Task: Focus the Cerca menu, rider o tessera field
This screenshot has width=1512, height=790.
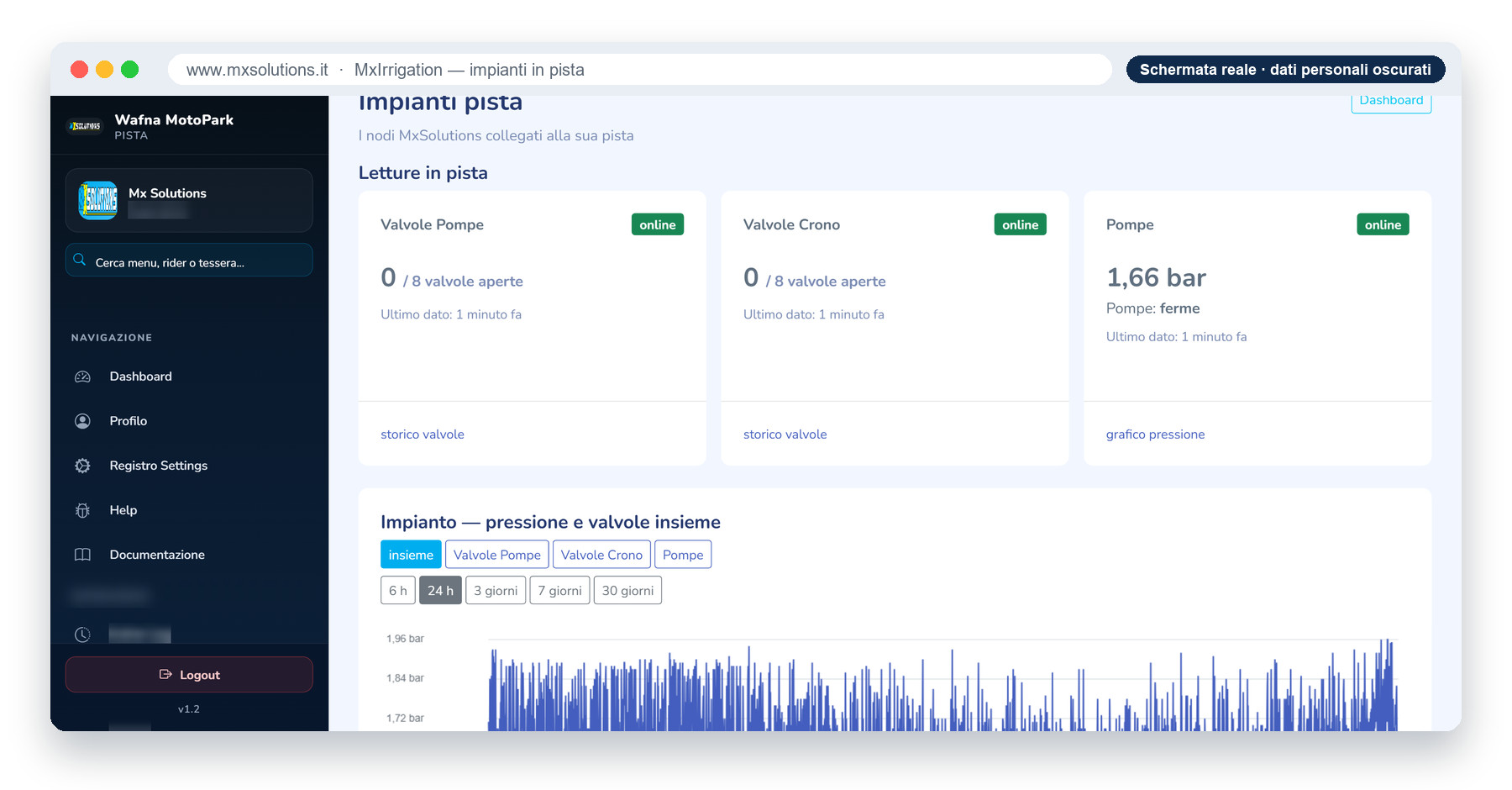Action: tap(189, 261)
